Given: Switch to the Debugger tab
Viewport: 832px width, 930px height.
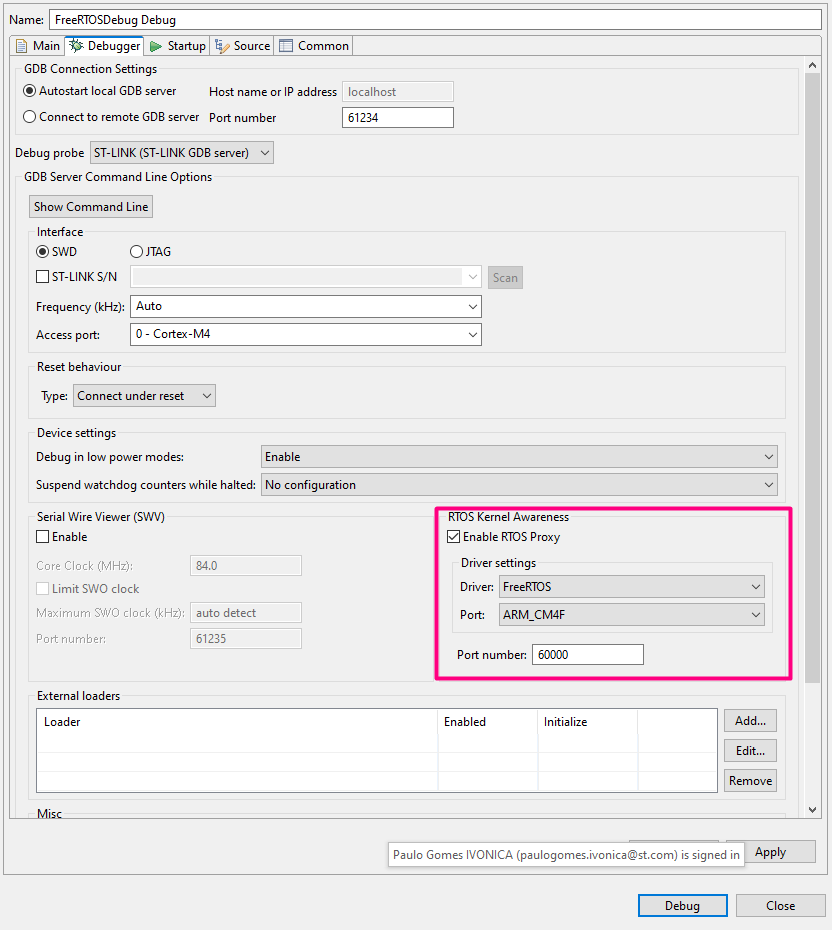Looking at the screenshot, I should [x=104, y=46].
